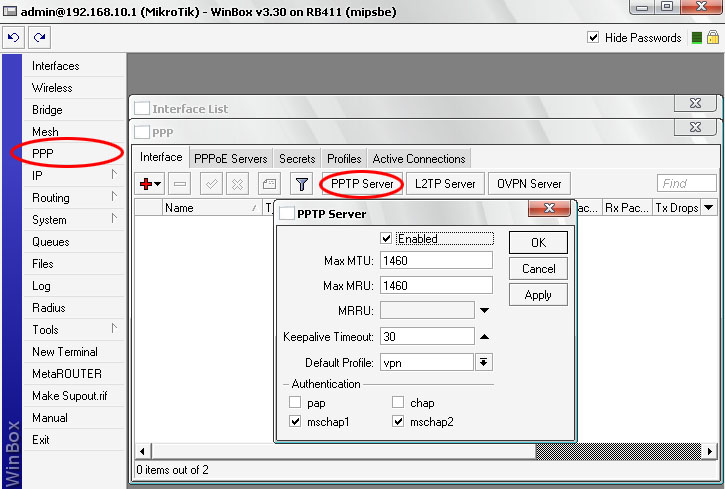Open Mesh in the sidebar menu
The image size is (725, 489).
(x=74, y=132)
